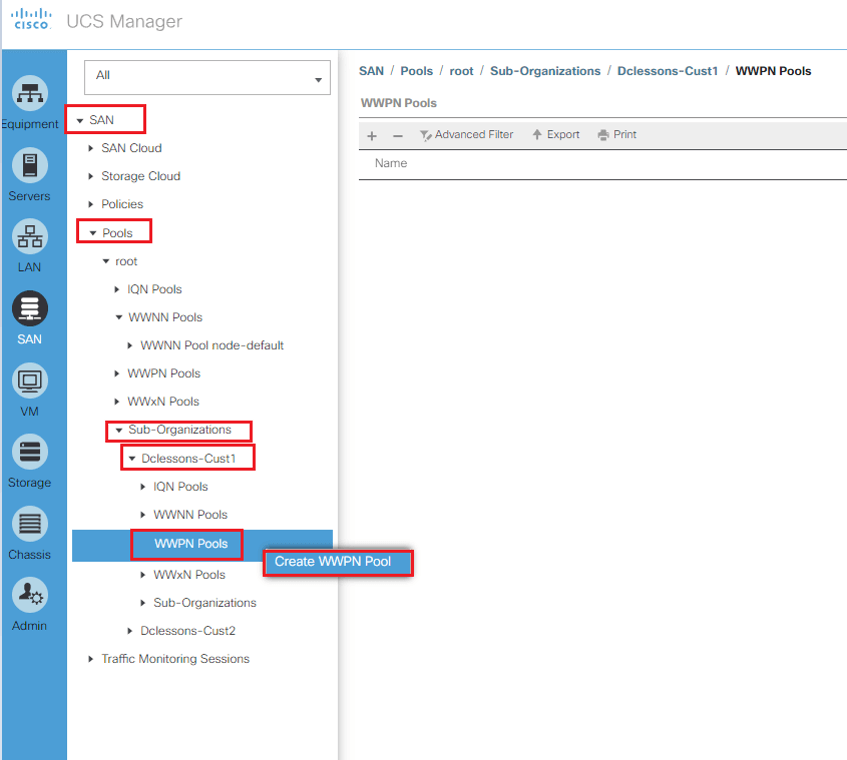Expand Traffic Monitoring Sessions node
This screenshot has width=847, height=760.
[x=91, y=659]
